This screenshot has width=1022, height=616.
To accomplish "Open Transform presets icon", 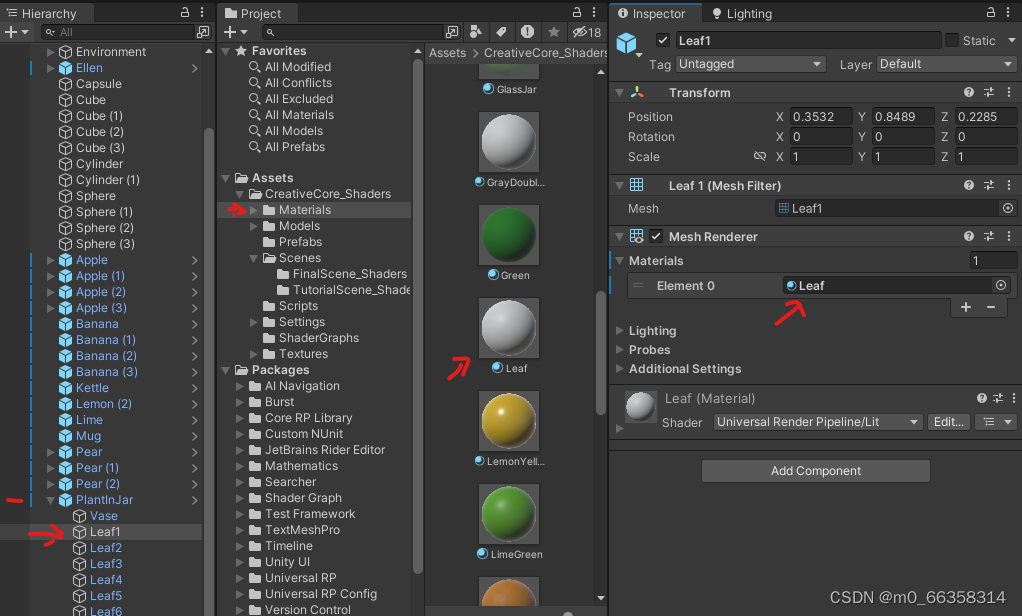I will pyautogui.click(x=988, y=92).
